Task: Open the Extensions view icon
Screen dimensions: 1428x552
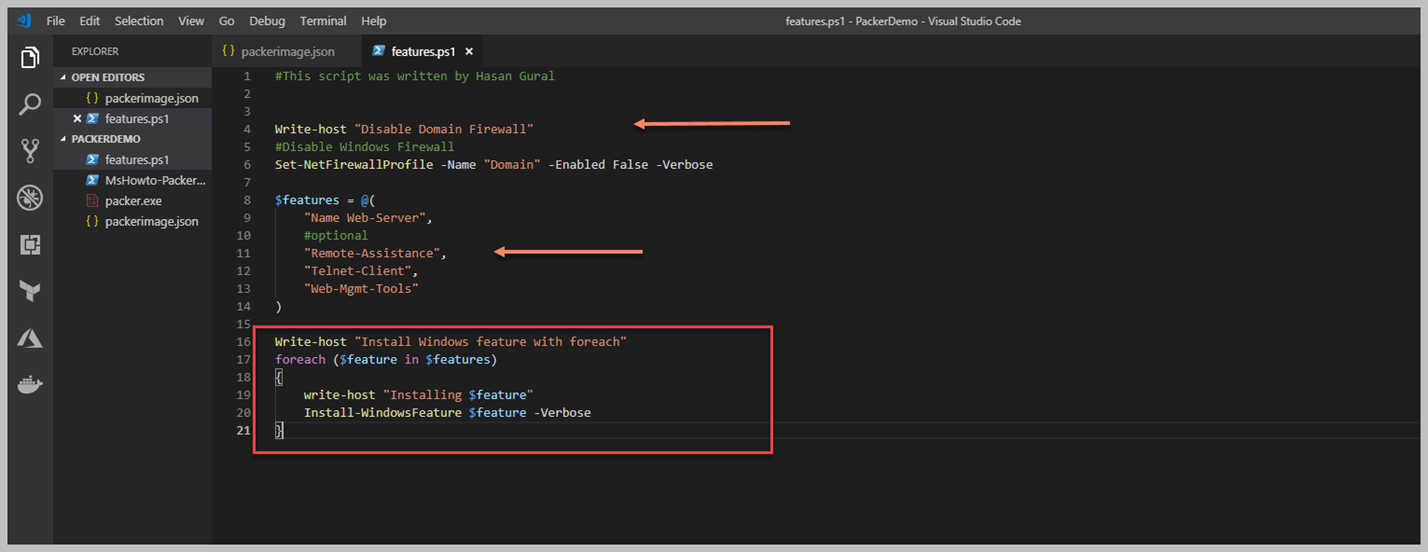Action: coord(30,244)
